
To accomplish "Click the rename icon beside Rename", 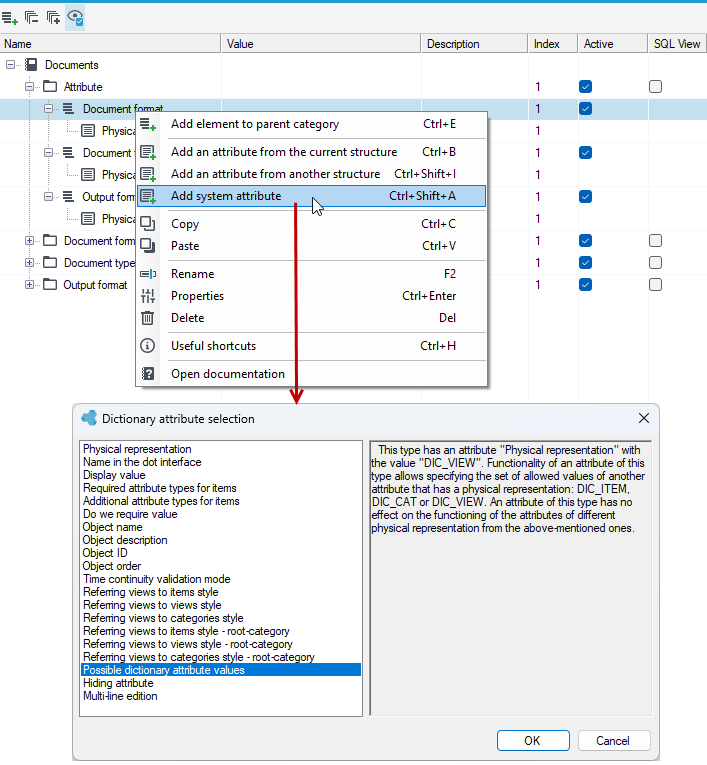I will (147, 274).
